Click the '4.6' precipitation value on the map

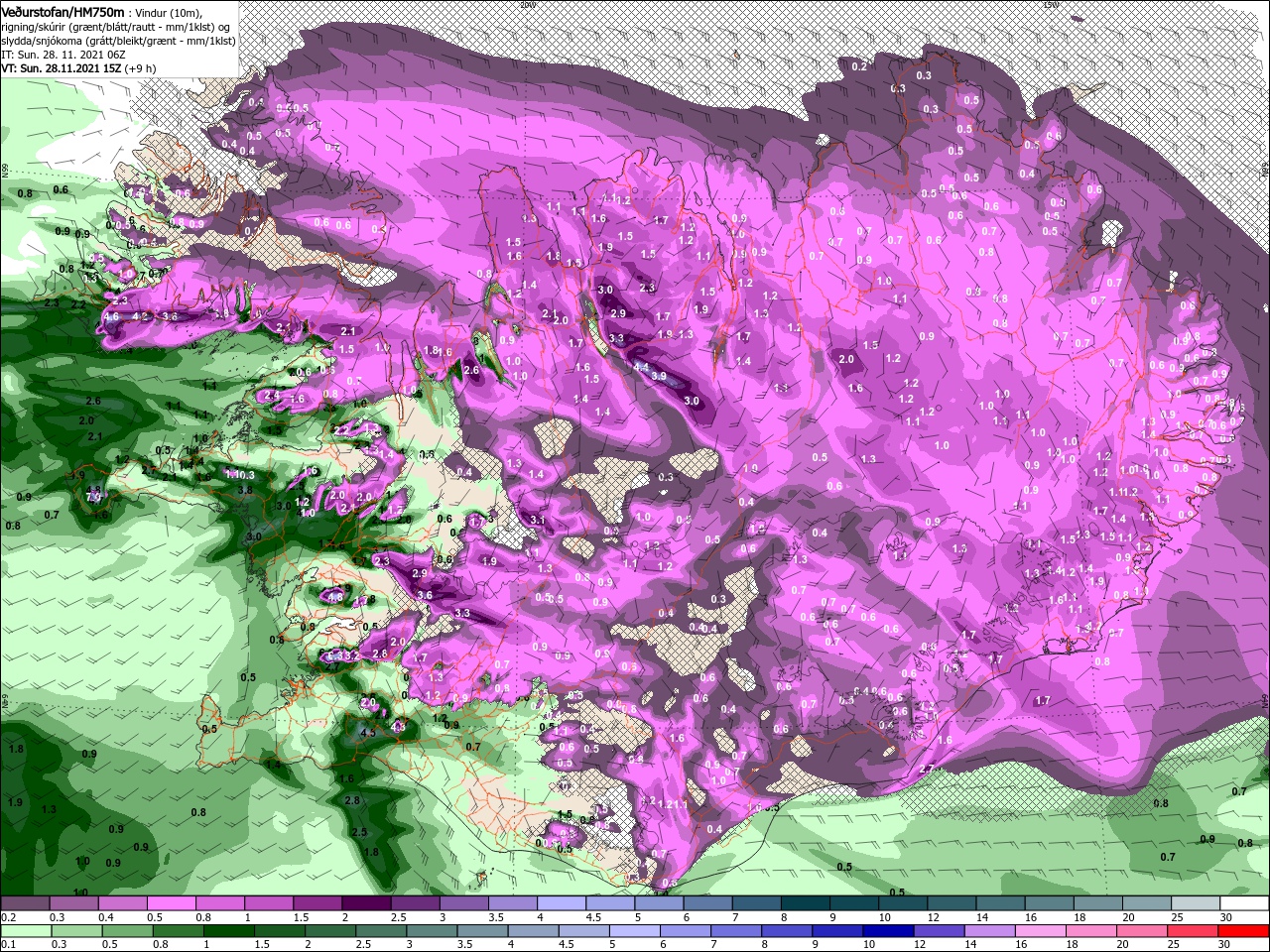pos(111,317)
